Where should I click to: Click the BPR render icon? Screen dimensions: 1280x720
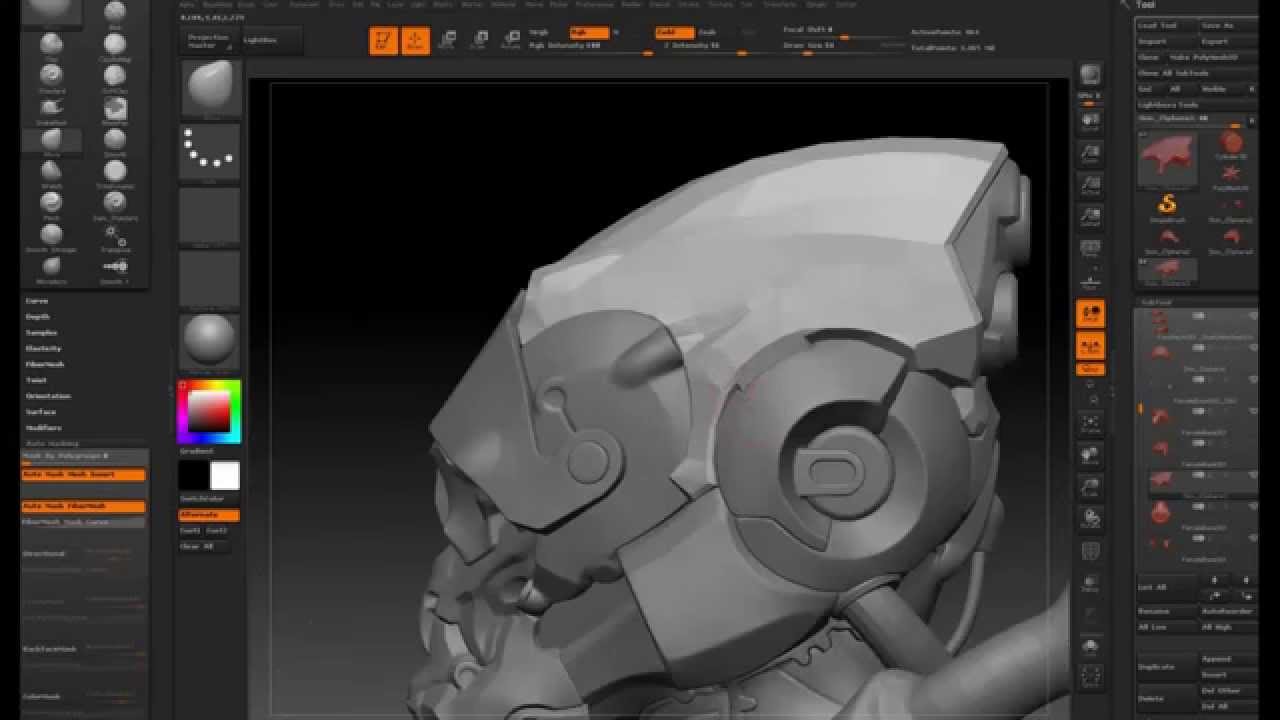[1090, 75]
